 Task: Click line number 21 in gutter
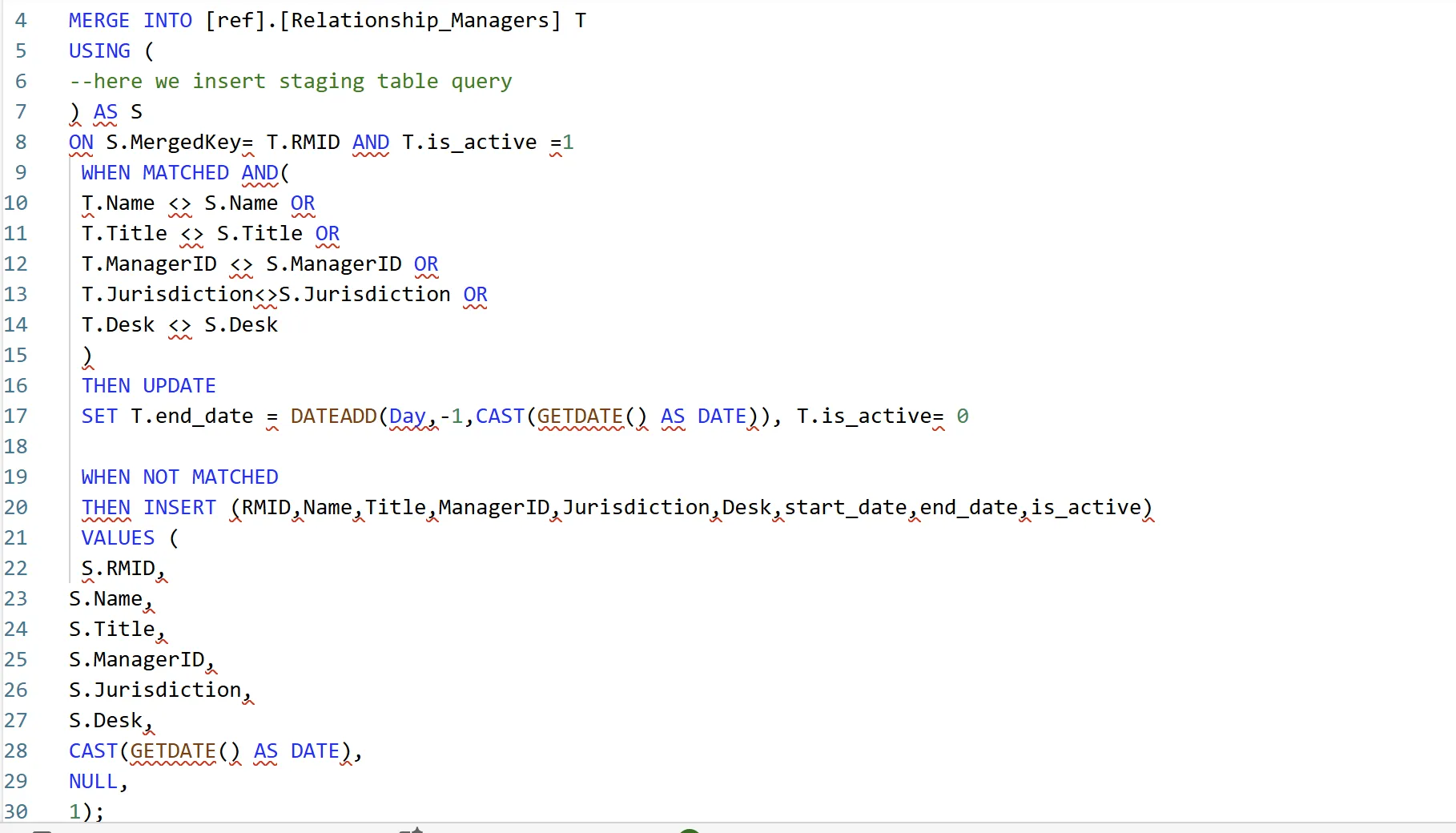15,537
